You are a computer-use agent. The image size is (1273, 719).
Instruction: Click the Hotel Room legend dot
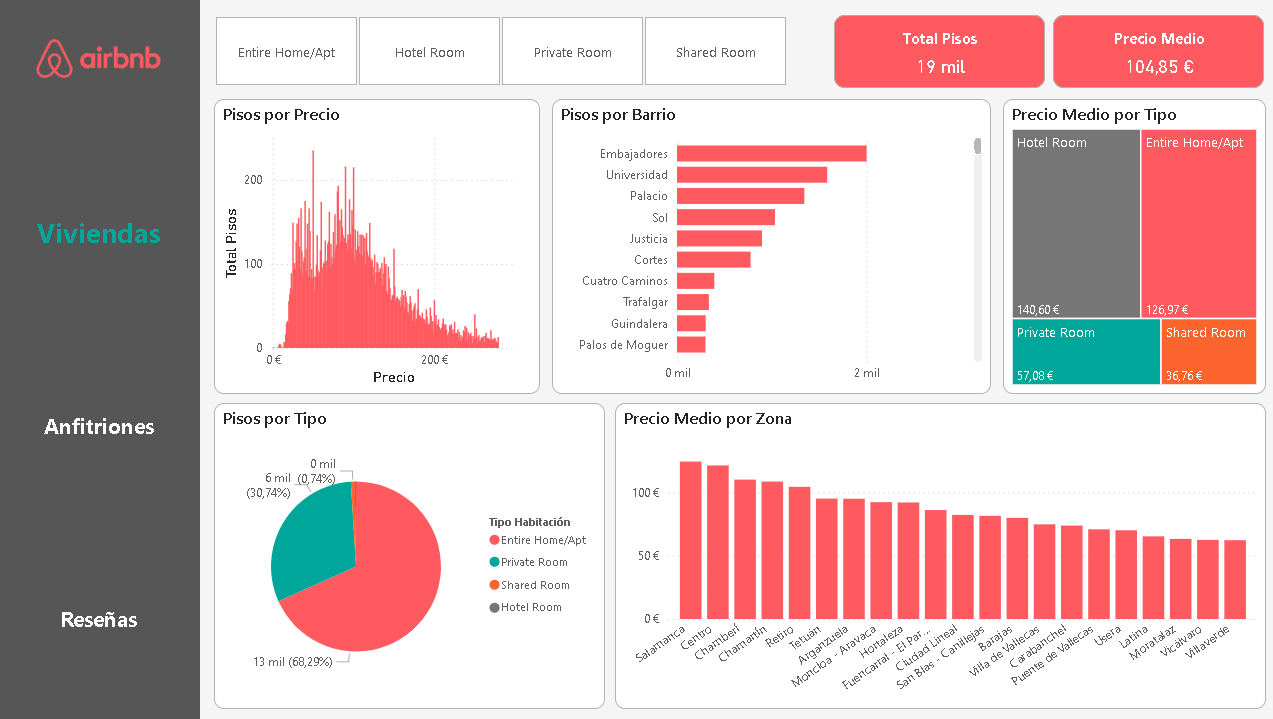494,607
